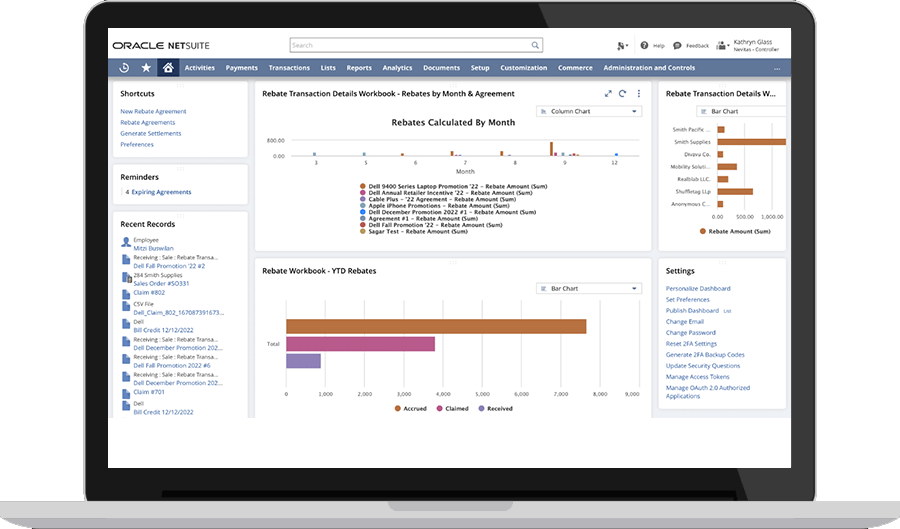Click the Employee person icon in Recent Records
Image resolution: width=900 pixels, height=529 pixels.
tap(126, 242)
